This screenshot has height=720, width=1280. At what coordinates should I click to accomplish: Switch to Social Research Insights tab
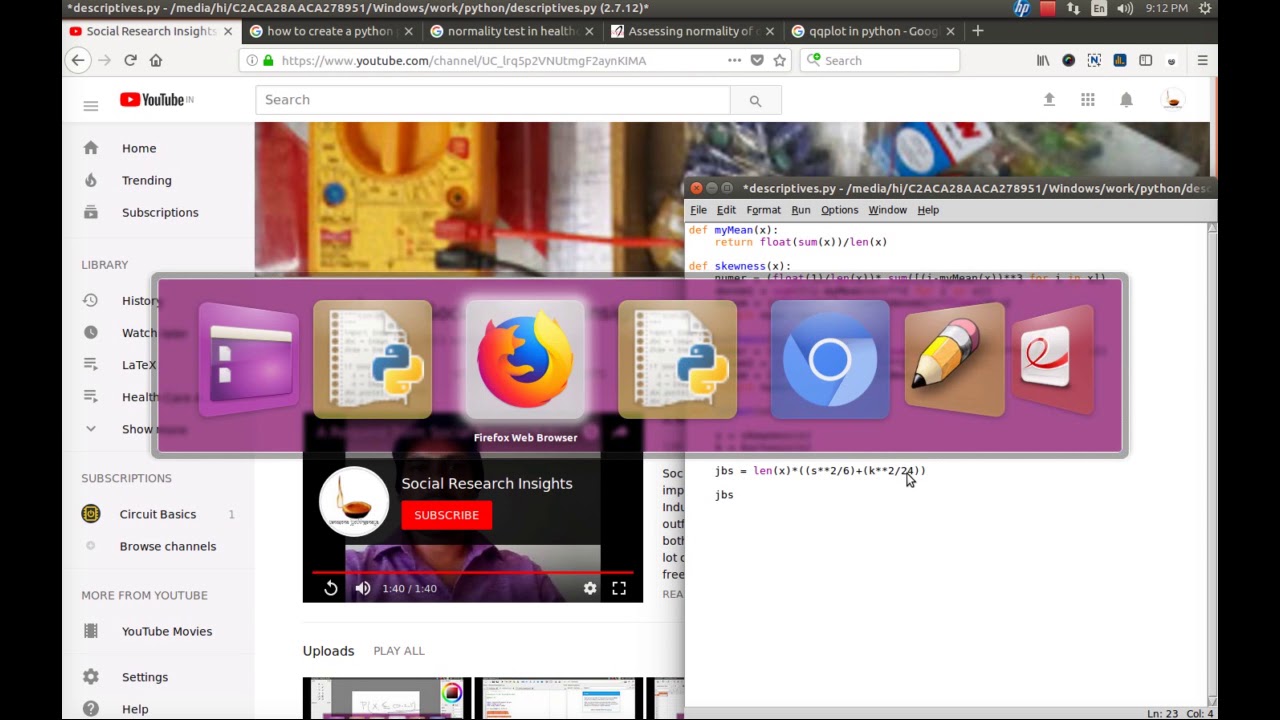pos(150,31)
